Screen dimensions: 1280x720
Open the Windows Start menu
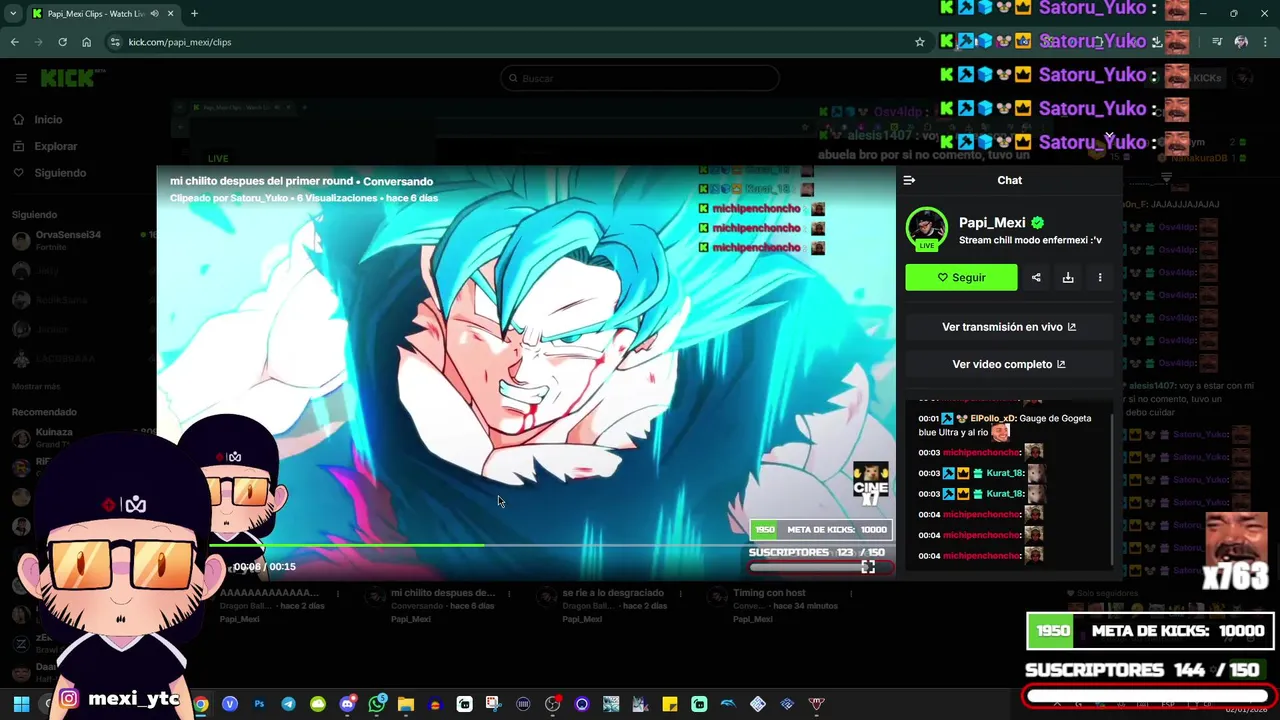pyautogui.click(x=21, y=704)
